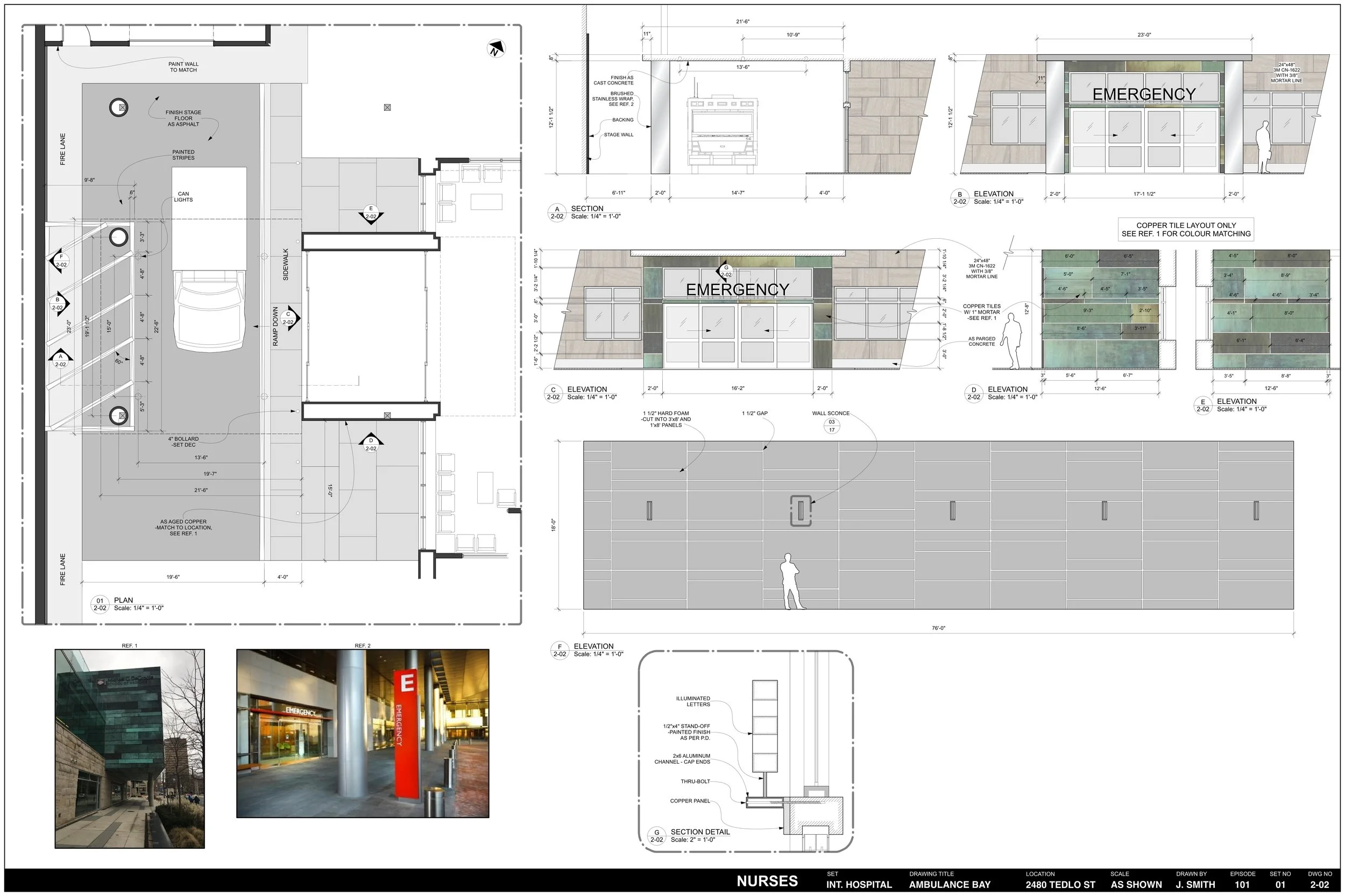Select the top bollard circle in plan
The width and height of the screenshot is (1345, 896).
click(x=118, y=108)
